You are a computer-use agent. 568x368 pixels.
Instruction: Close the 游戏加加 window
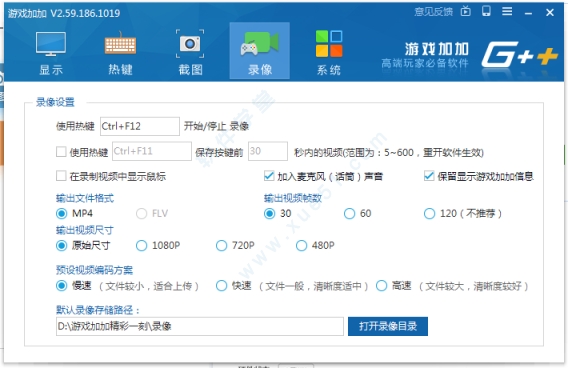click(x=550, y=13)
